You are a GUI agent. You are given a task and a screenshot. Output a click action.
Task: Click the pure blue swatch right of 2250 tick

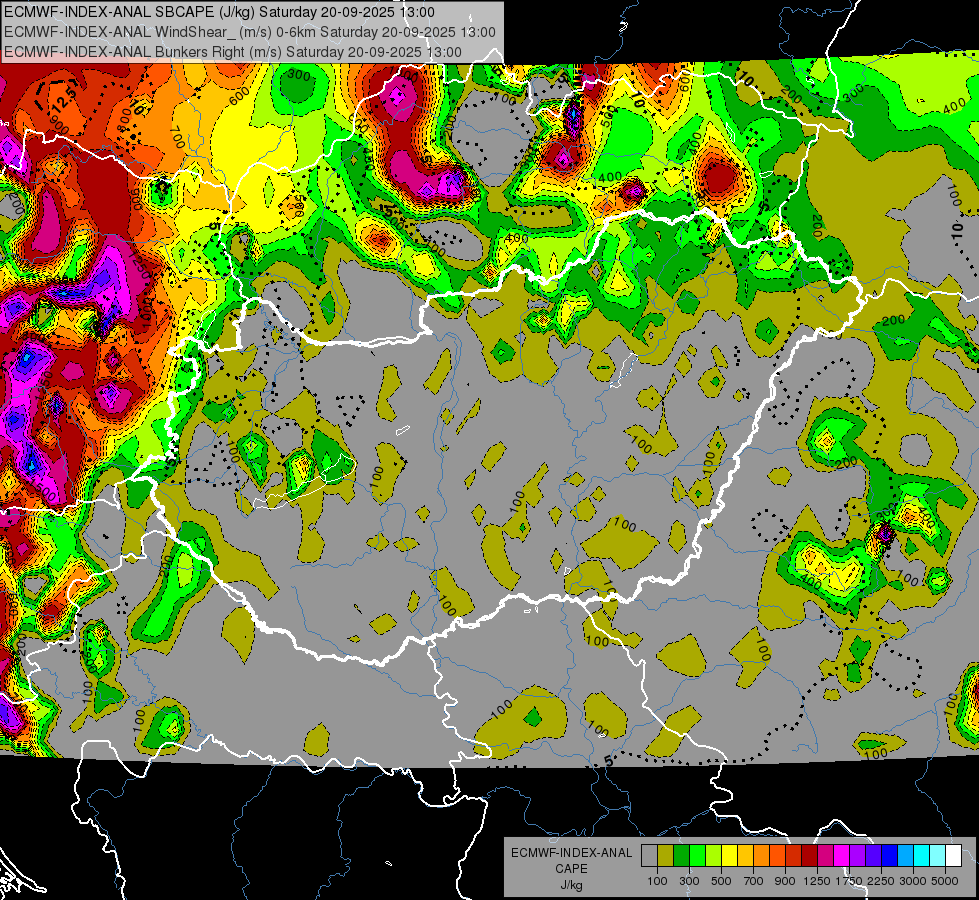coord(890,855)
